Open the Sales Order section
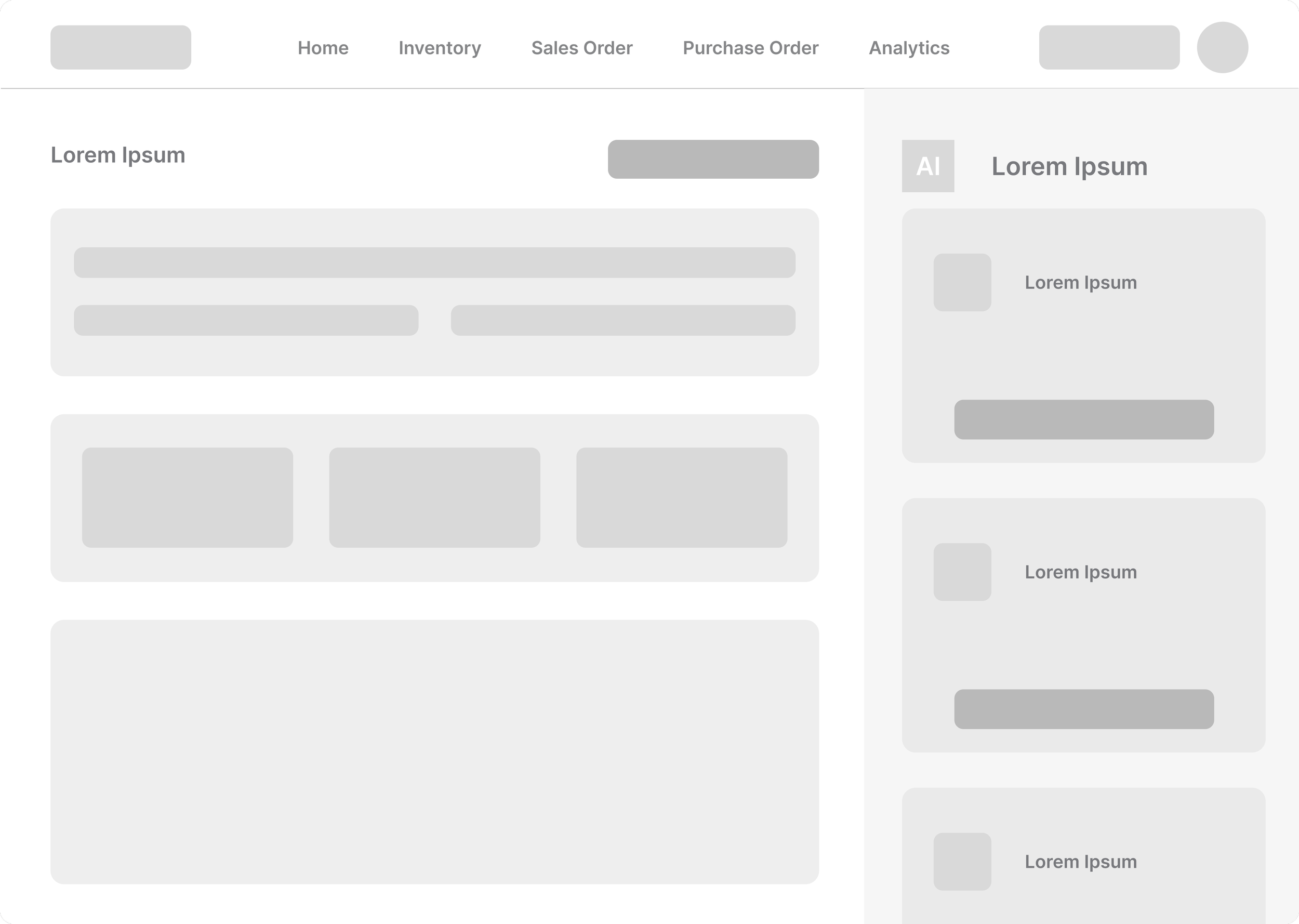 [x=581, y=48]
